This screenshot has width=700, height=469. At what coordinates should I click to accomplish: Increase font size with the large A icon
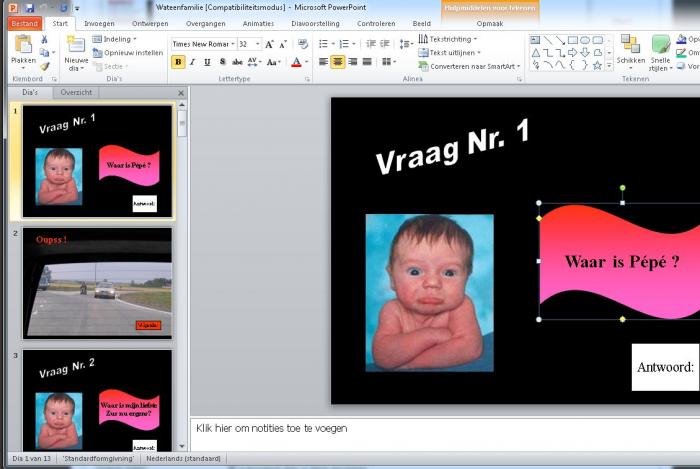coord(269,44)
